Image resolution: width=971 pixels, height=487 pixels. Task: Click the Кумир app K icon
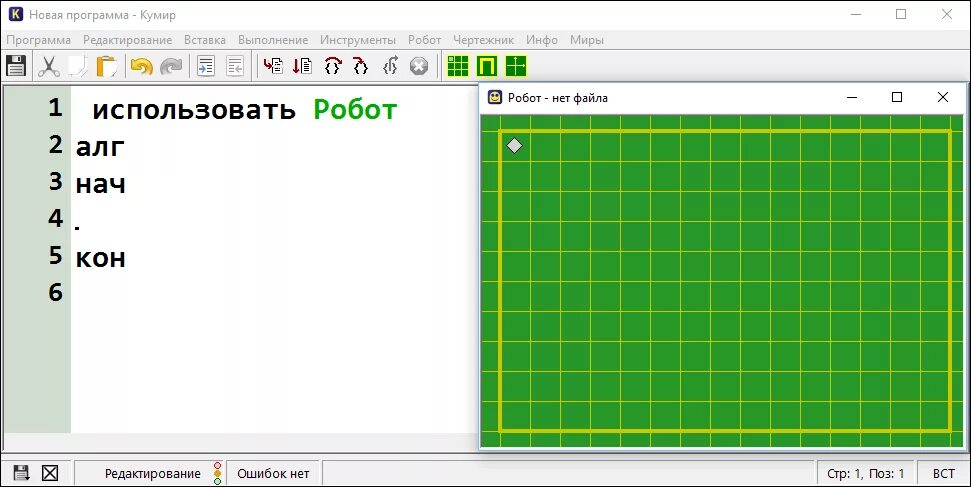coord(16,14)
